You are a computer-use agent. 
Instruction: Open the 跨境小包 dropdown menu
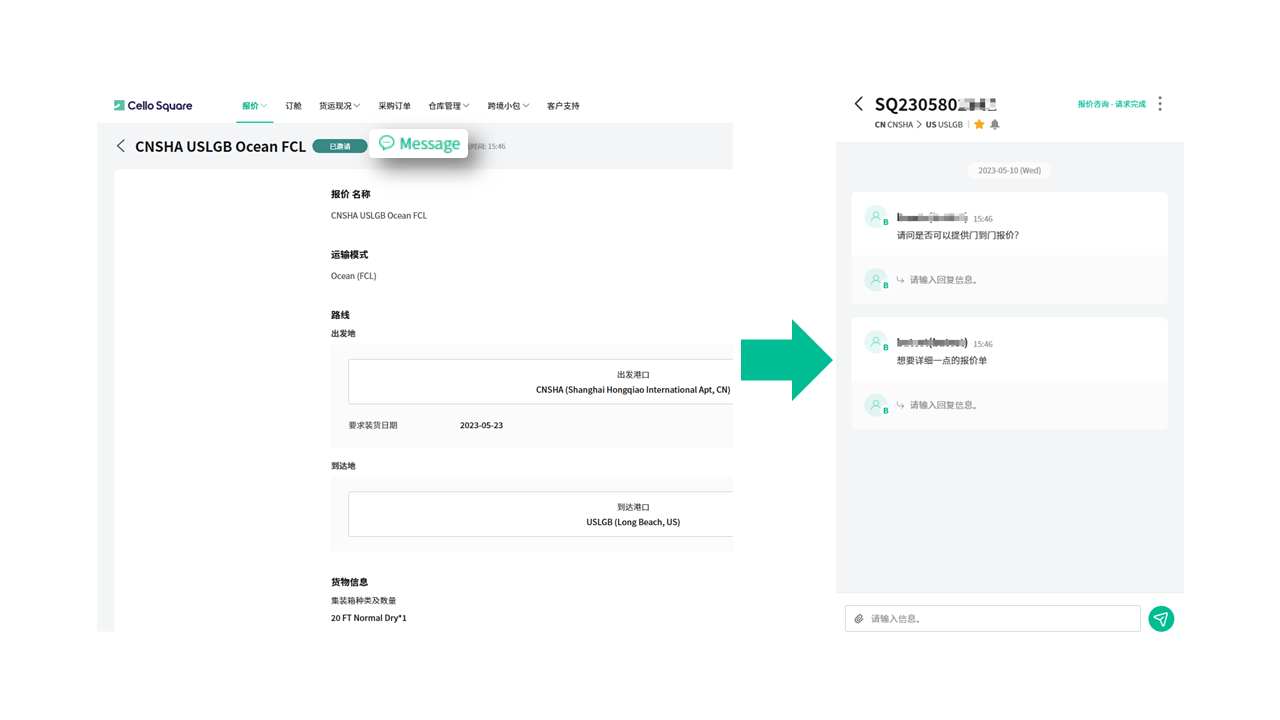(x=508, y=106)
